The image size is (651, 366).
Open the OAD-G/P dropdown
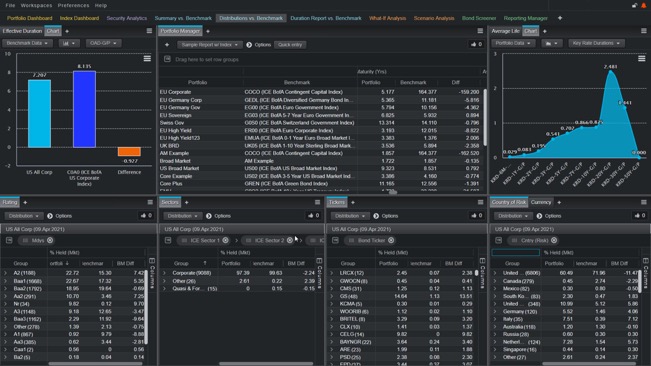103,43
